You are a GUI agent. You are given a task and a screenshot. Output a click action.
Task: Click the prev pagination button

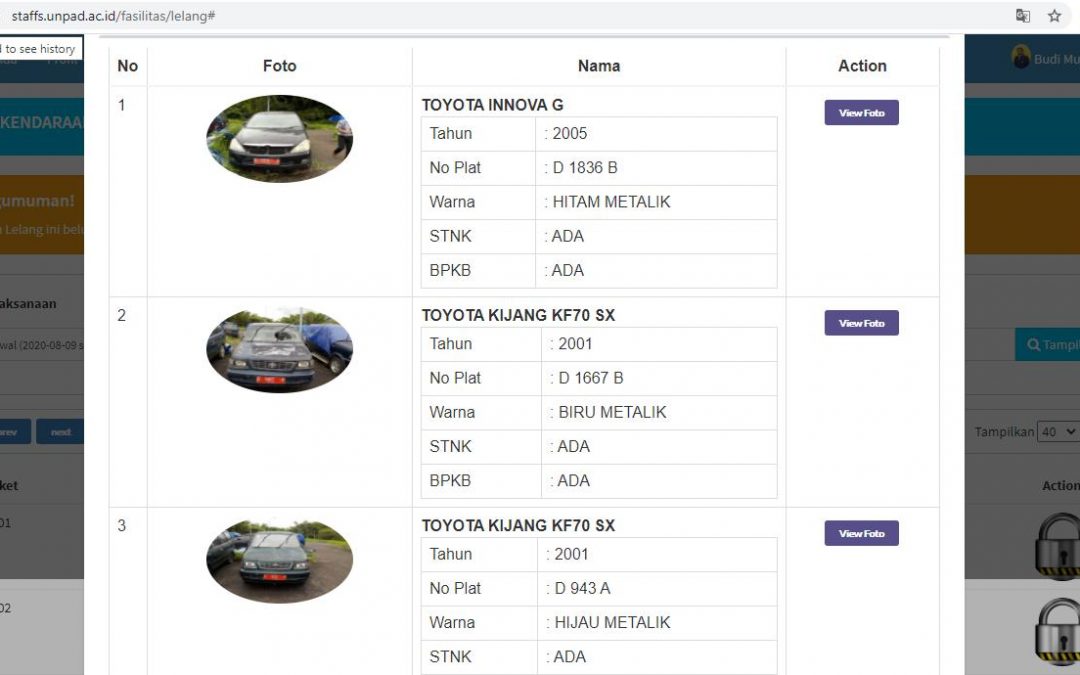click(x=14, y=432)
